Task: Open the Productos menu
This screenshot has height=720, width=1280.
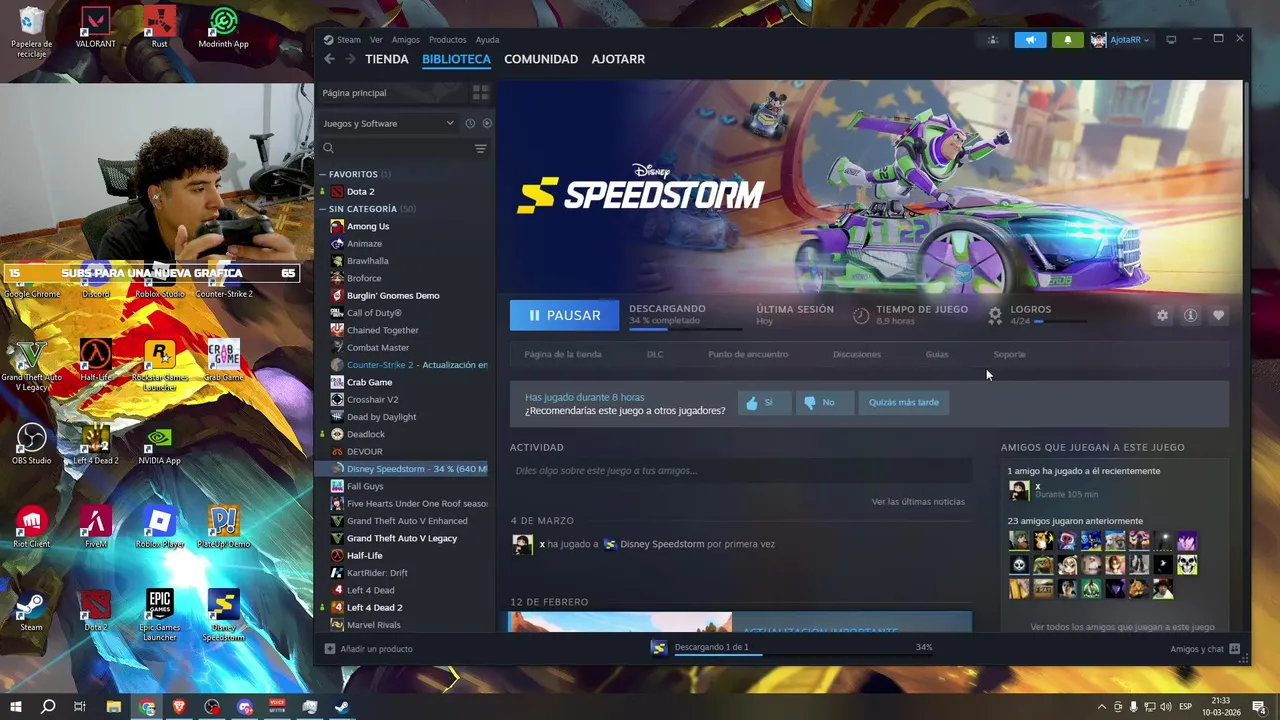Action: [x=448, y=40]
